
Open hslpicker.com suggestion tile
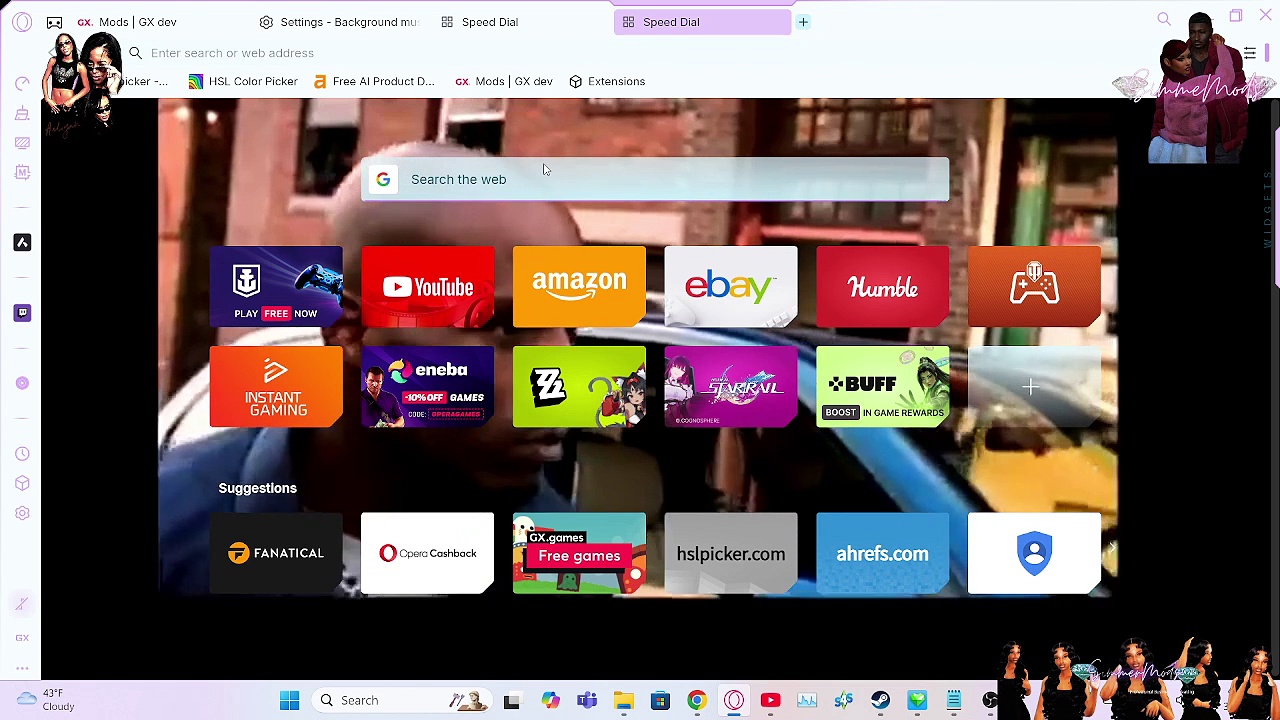coord(731,553)
